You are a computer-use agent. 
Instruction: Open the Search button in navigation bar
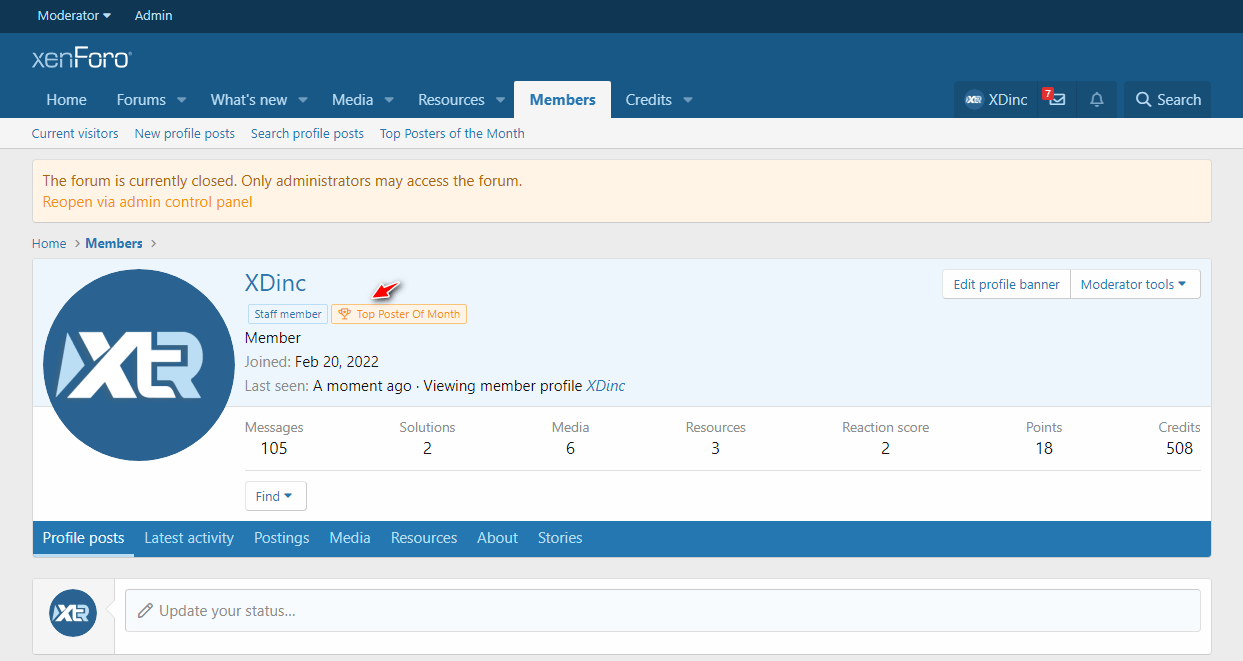click(1167, 100)
